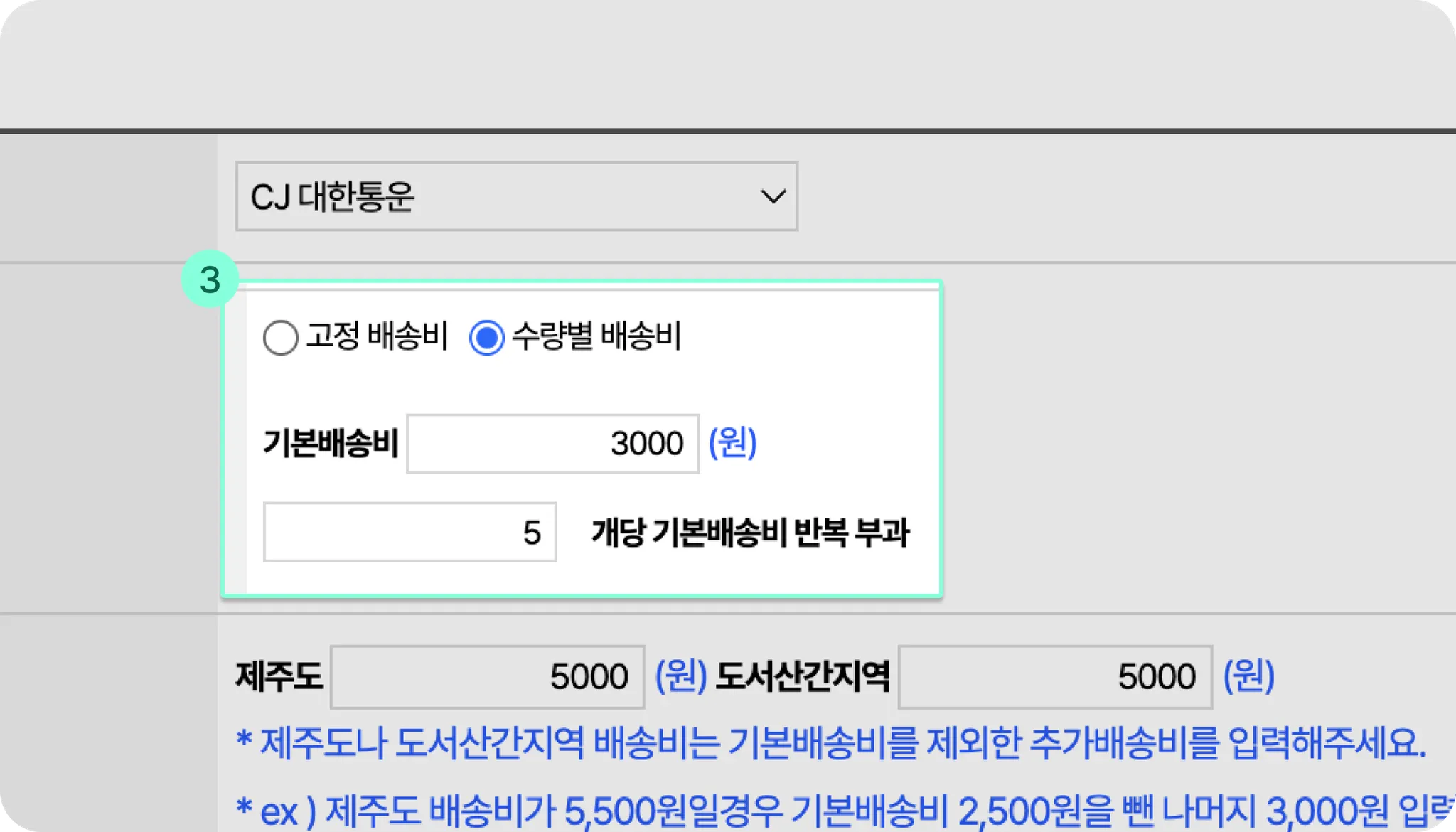Click the 도서산간지역 bold label
The height and width of the screenshot is (832, 1456).
802,676
